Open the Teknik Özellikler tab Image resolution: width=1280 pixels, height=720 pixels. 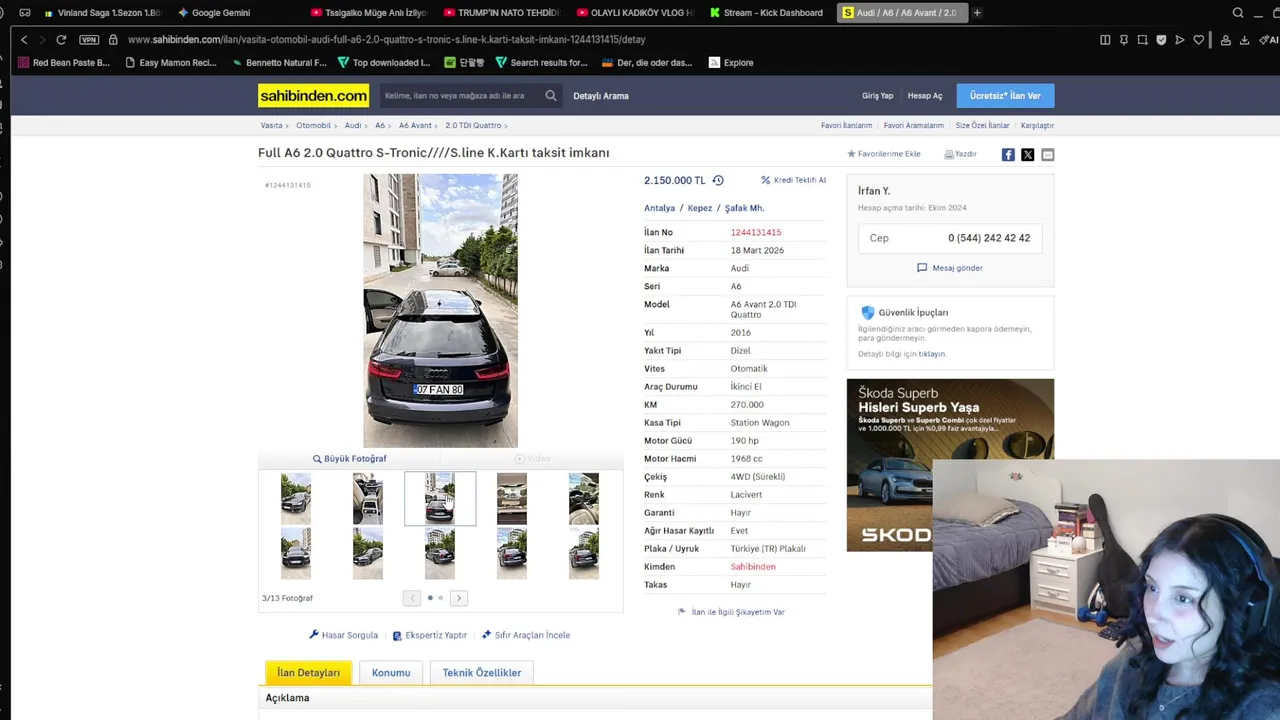pyautogui.click(x=482, y=673)
